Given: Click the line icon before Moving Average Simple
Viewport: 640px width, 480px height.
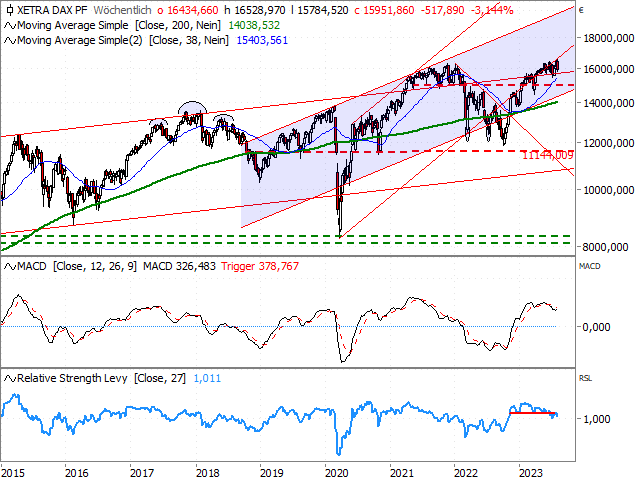Looking at the screenshot, I should [x=10, y=26].
